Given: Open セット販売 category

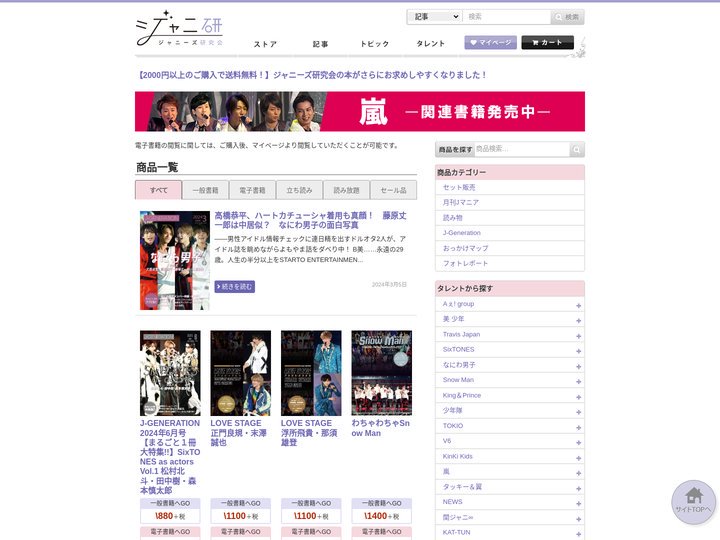Looking at the screenshot, I should [x=459, y=187].
